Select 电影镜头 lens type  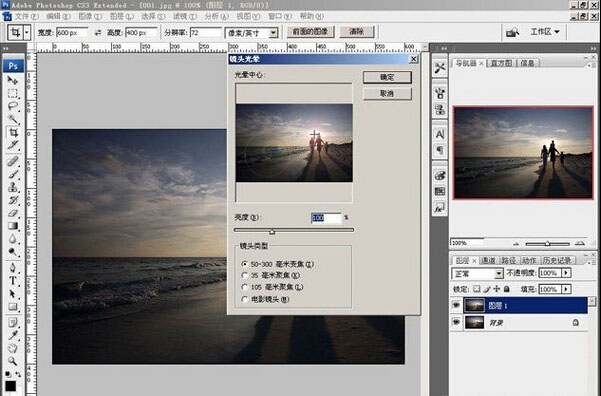245,299
